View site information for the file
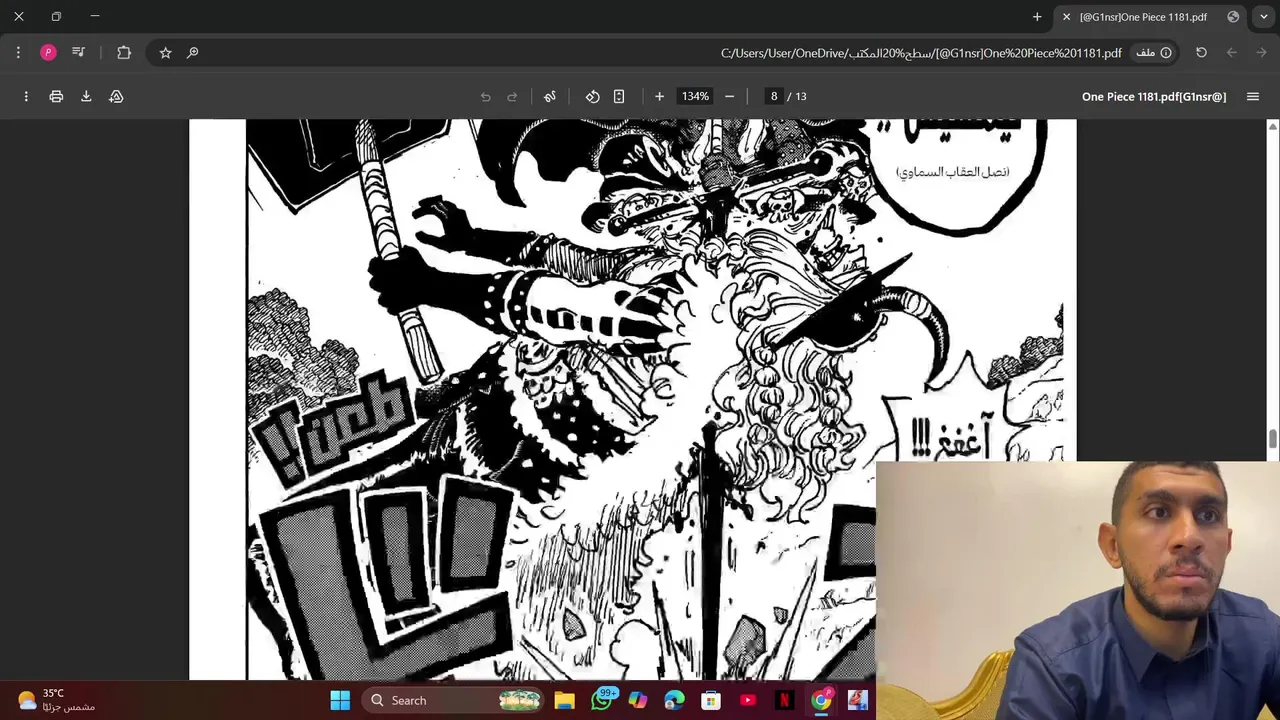 coord(1153,52)
